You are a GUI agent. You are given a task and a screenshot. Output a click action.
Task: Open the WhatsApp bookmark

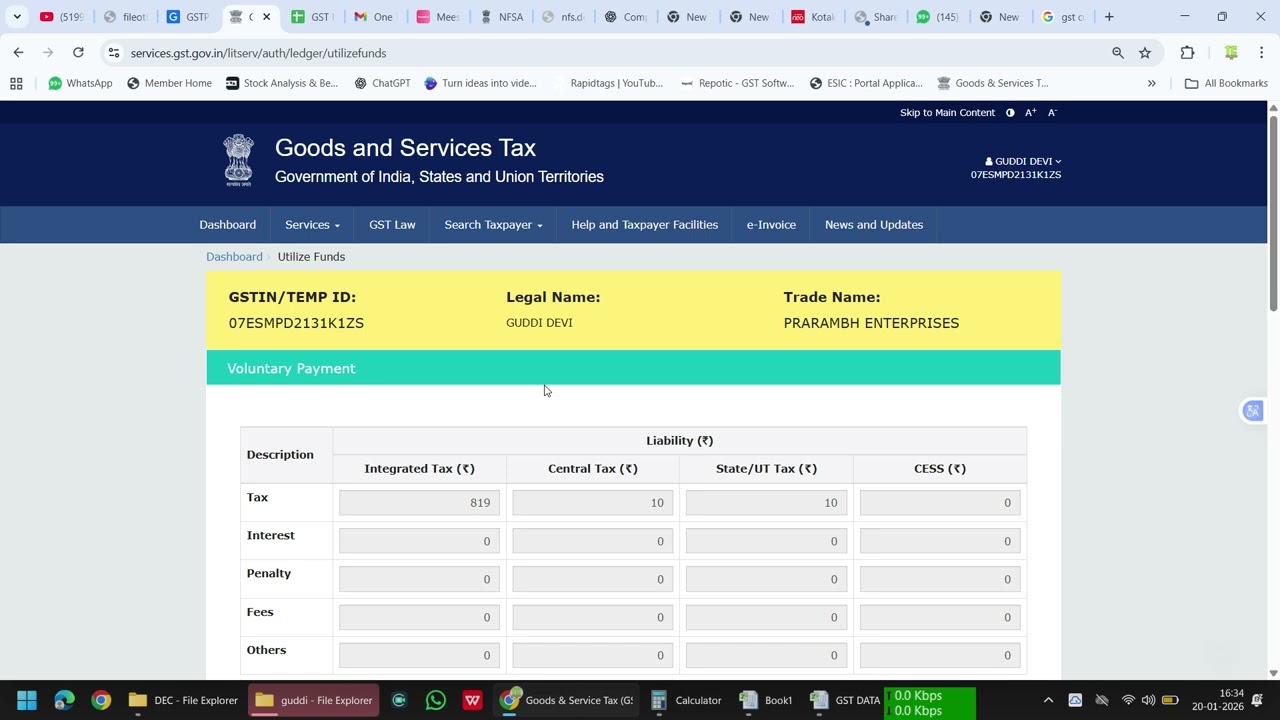pos(80,83)
